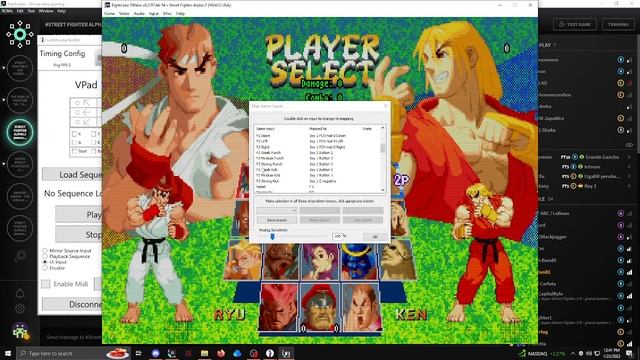This screenshot has height=360, width=640.
Task: Click the input list scrollbar up arrow
Action: 383,128
